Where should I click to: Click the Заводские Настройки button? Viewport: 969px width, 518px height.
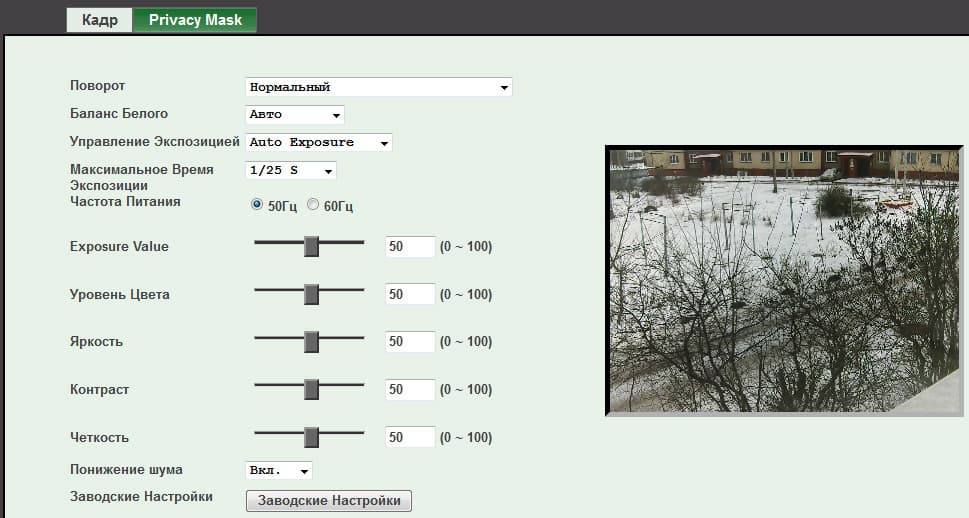329,501
